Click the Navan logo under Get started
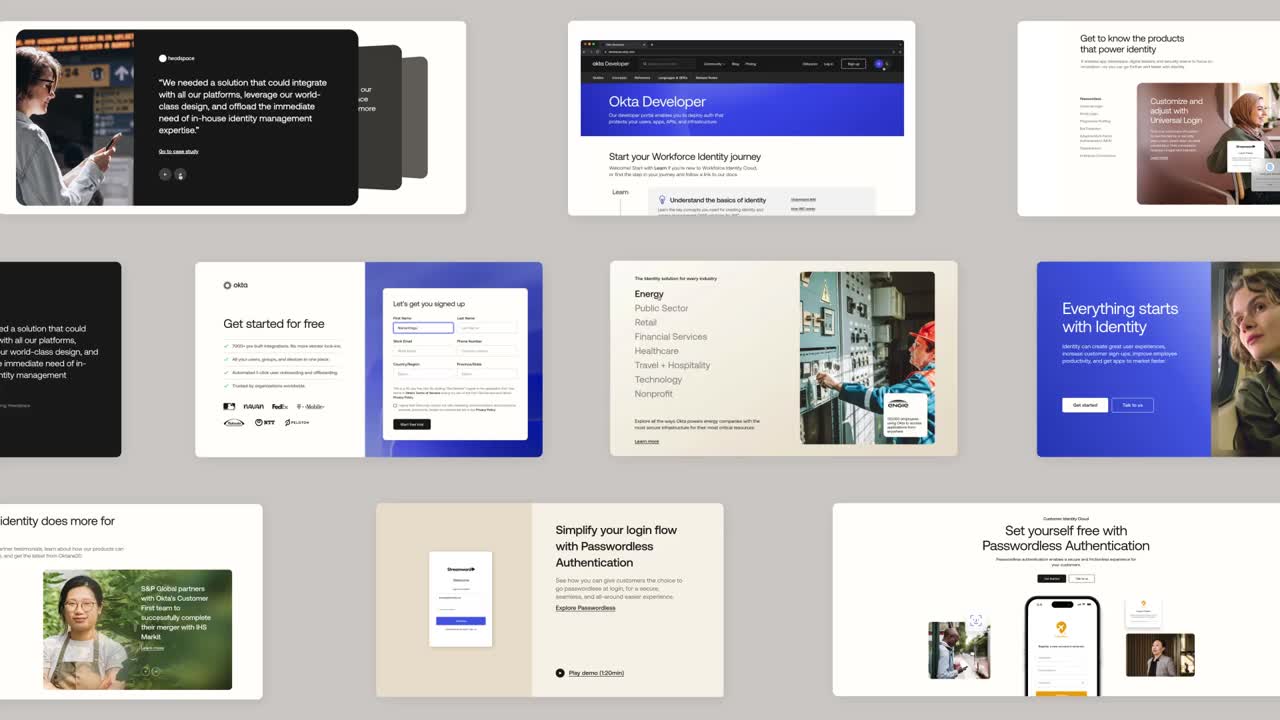 pyautogui.click(x=254, y=407)
